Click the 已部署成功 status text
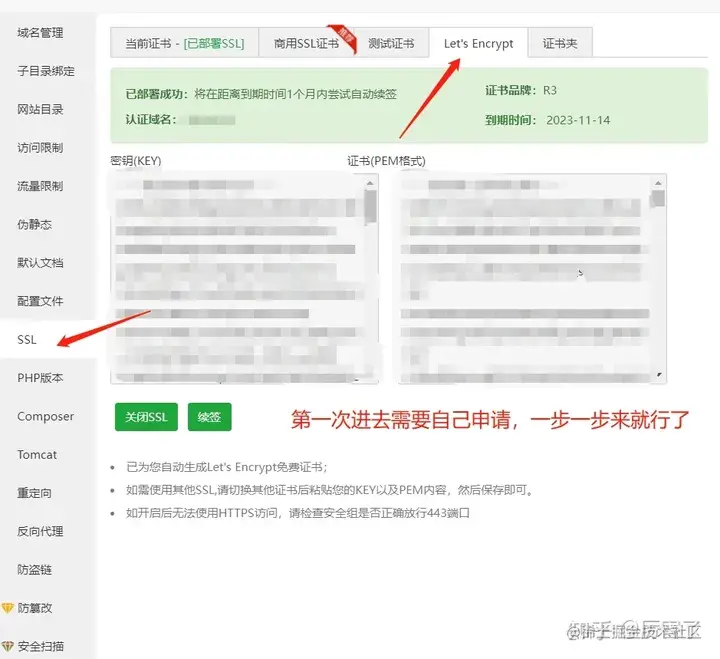 click(x=261, y=94)
